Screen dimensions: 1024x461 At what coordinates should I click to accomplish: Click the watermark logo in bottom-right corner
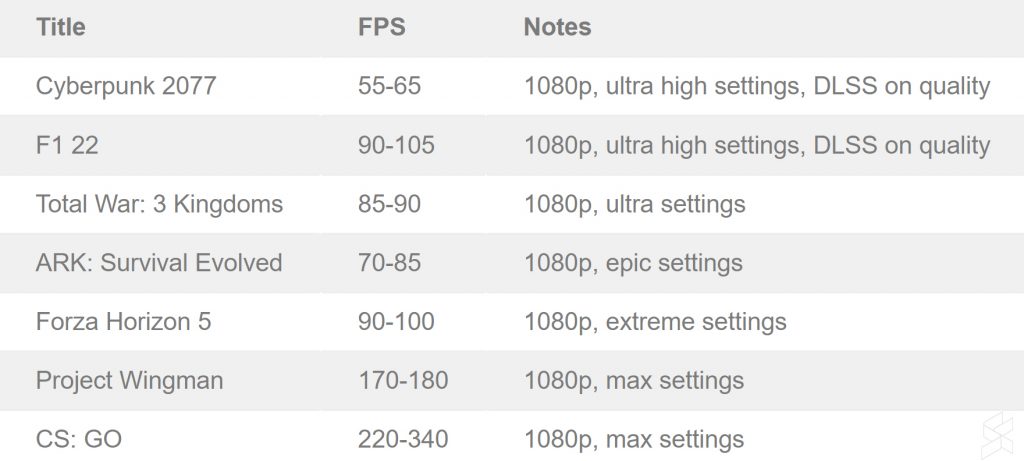click(x=991, y=430)
